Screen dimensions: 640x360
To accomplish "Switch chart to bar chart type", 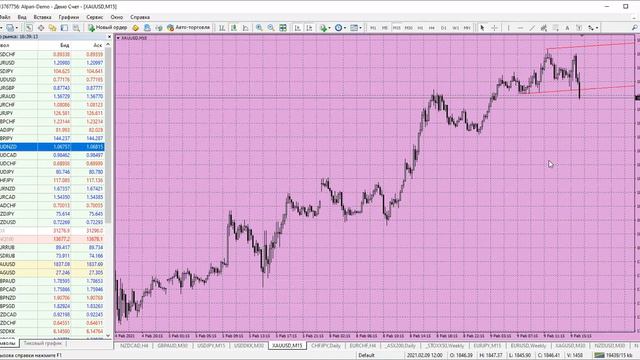I will point(222,28).
